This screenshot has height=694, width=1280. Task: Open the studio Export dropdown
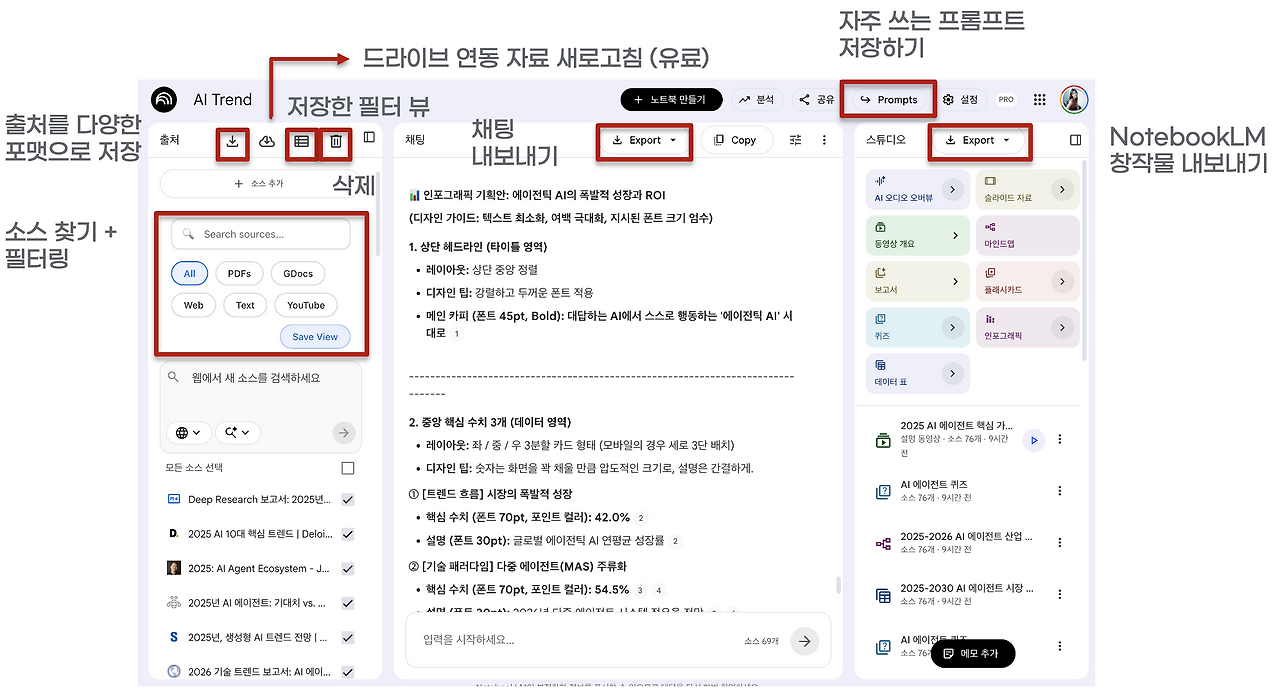[977, 141]
